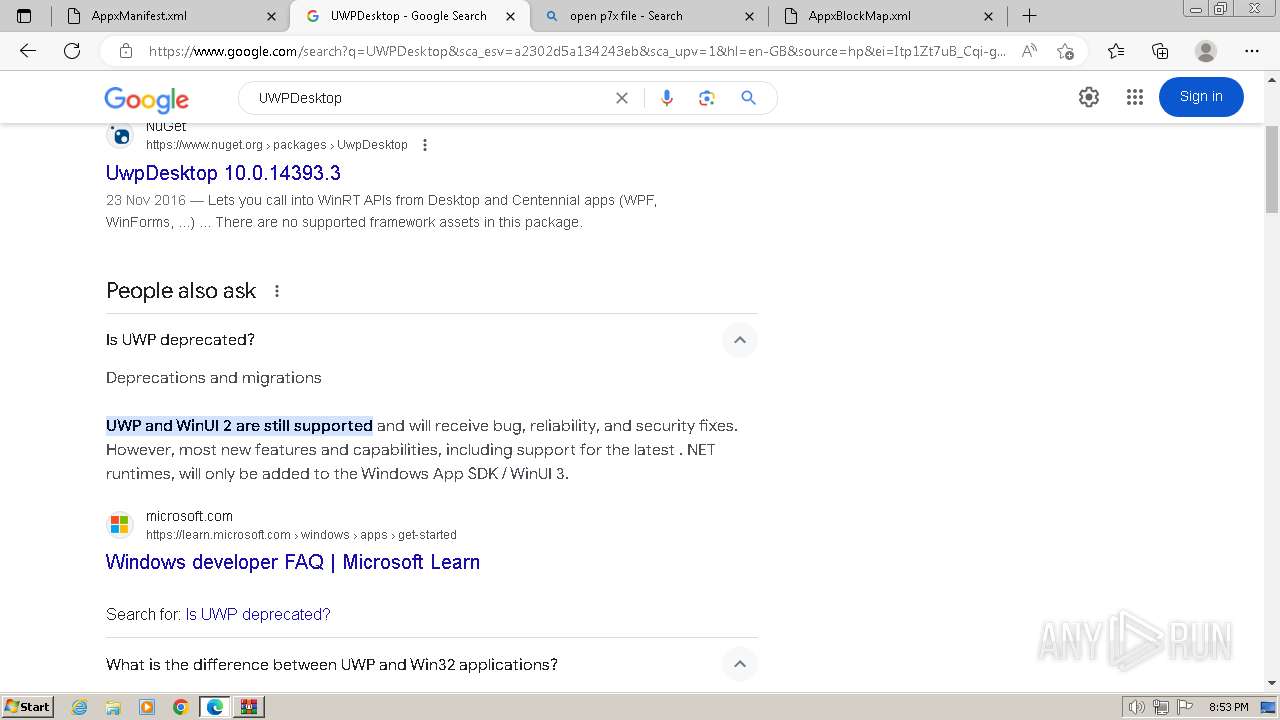Sign in to Google account
Viewport: 1280px width, 720px height.
1201,97
